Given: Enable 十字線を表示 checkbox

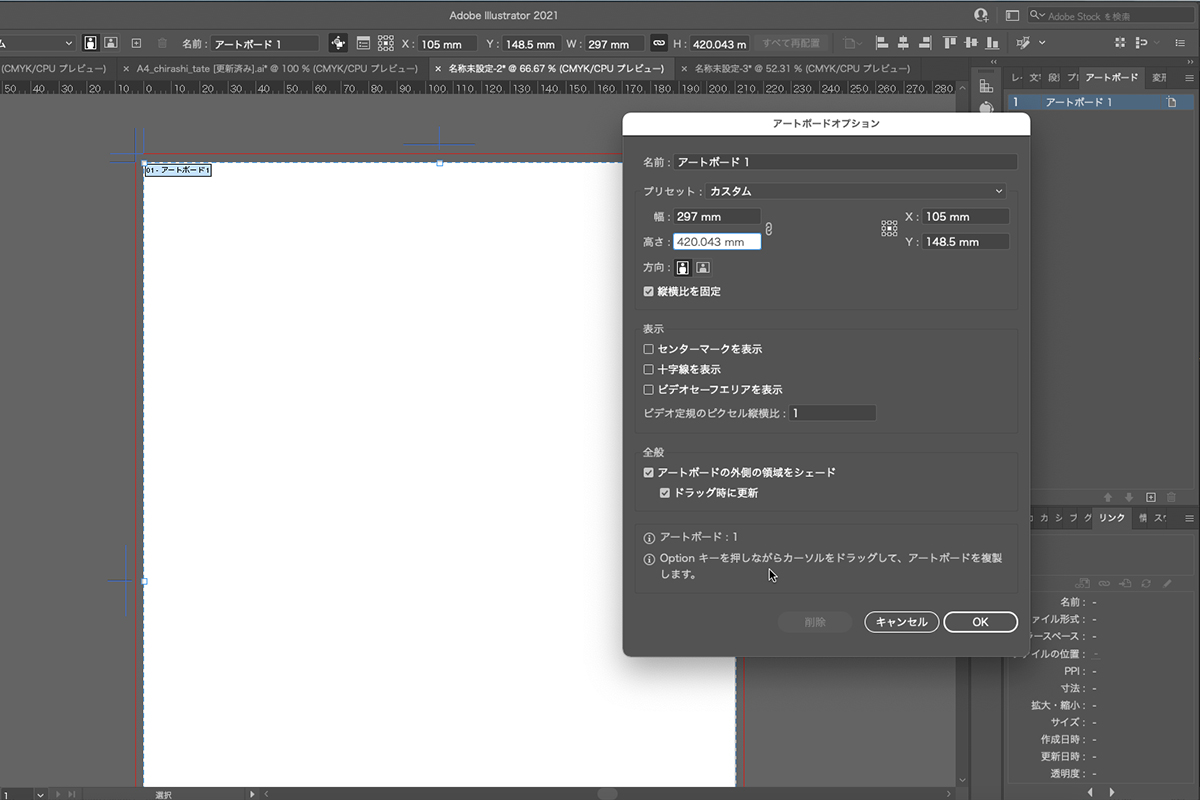Looking at the screenshot, I should (649, 369).
